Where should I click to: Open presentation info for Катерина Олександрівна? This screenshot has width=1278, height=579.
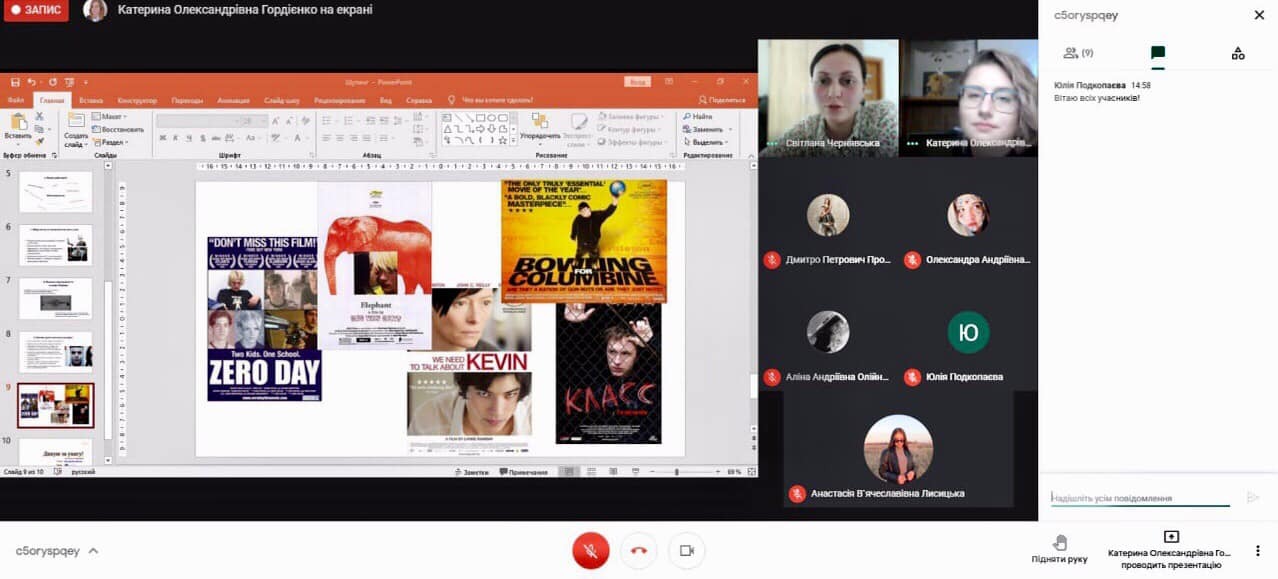(1170, 550)
